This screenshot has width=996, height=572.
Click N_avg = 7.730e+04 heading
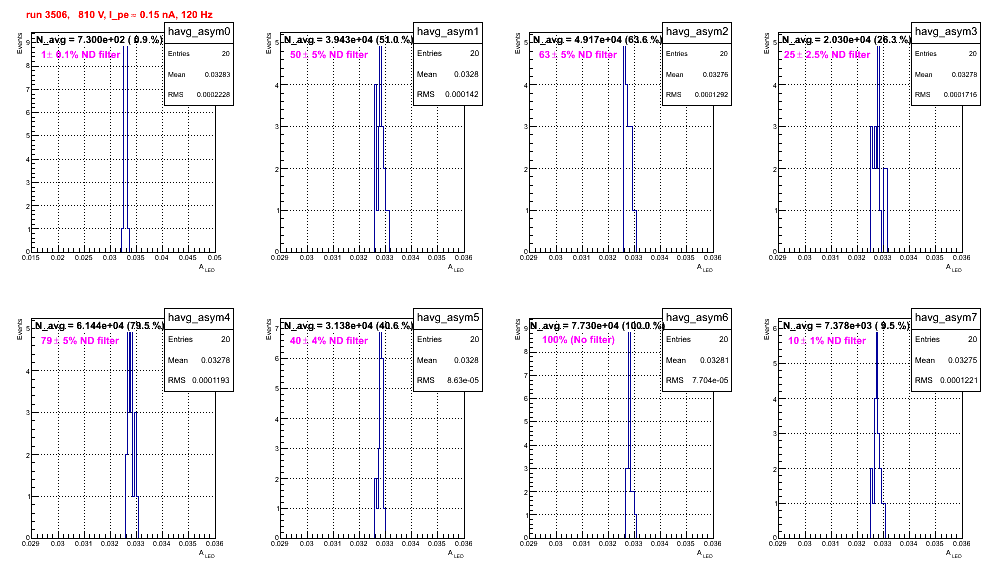click(597, 325)
